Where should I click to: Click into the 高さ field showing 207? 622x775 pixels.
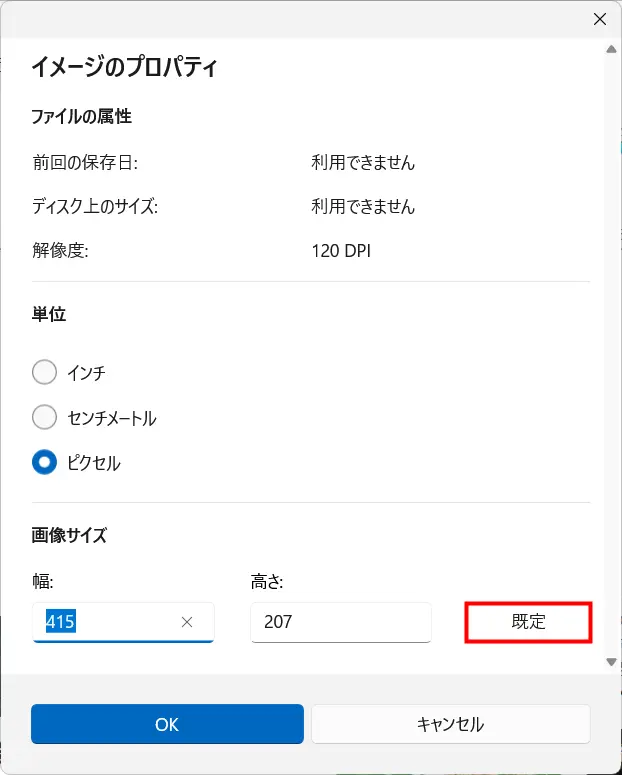coord(341,622)
